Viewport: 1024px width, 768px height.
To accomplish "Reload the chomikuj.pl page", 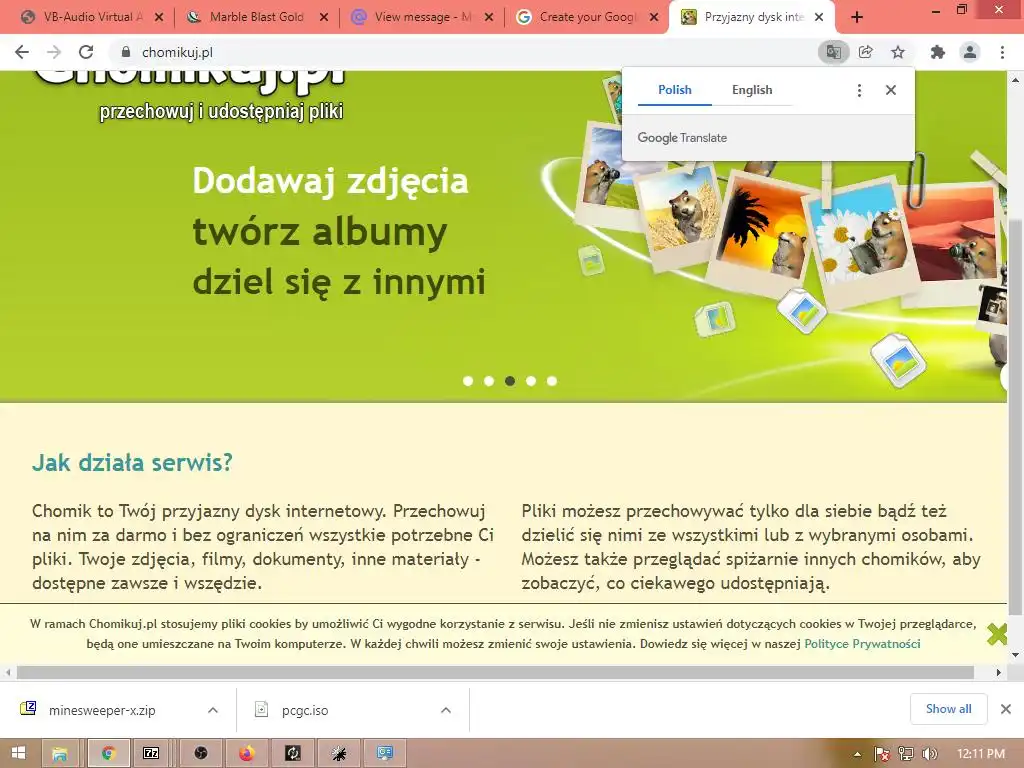I will point(86,52).
